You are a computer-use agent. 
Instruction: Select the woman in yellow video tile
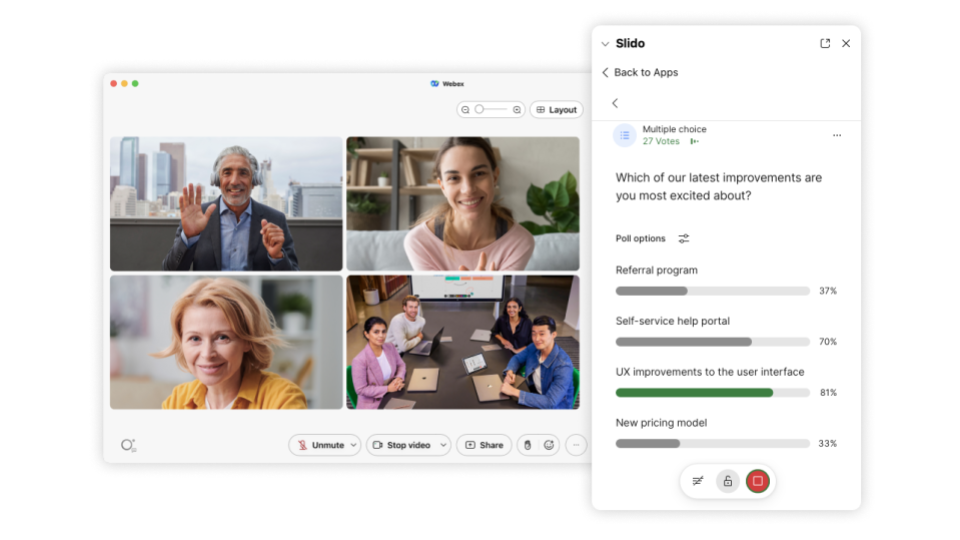tap(227, 342)
